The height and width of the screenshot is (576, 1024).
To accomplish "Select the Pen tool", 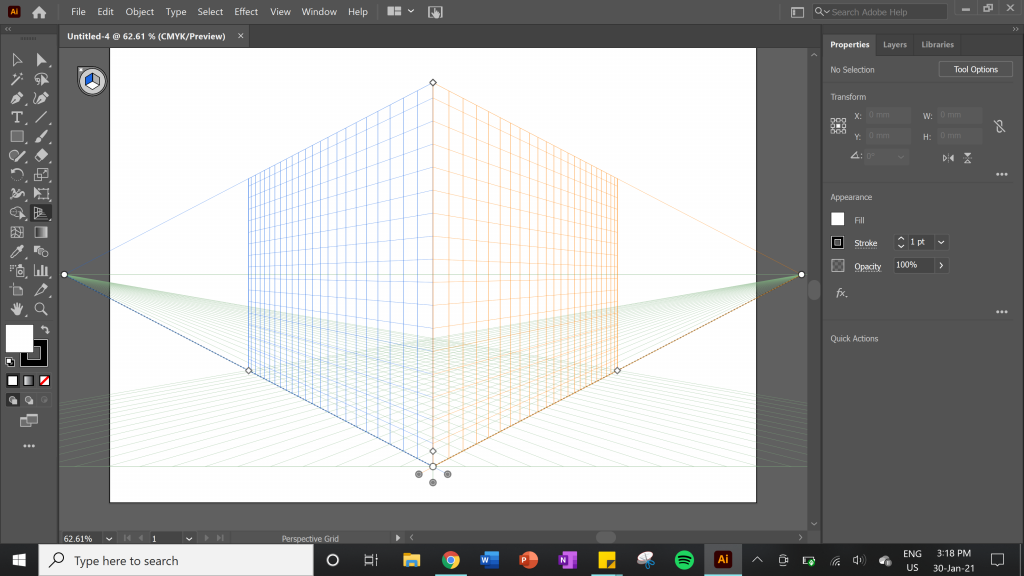I will coord(17,99).
